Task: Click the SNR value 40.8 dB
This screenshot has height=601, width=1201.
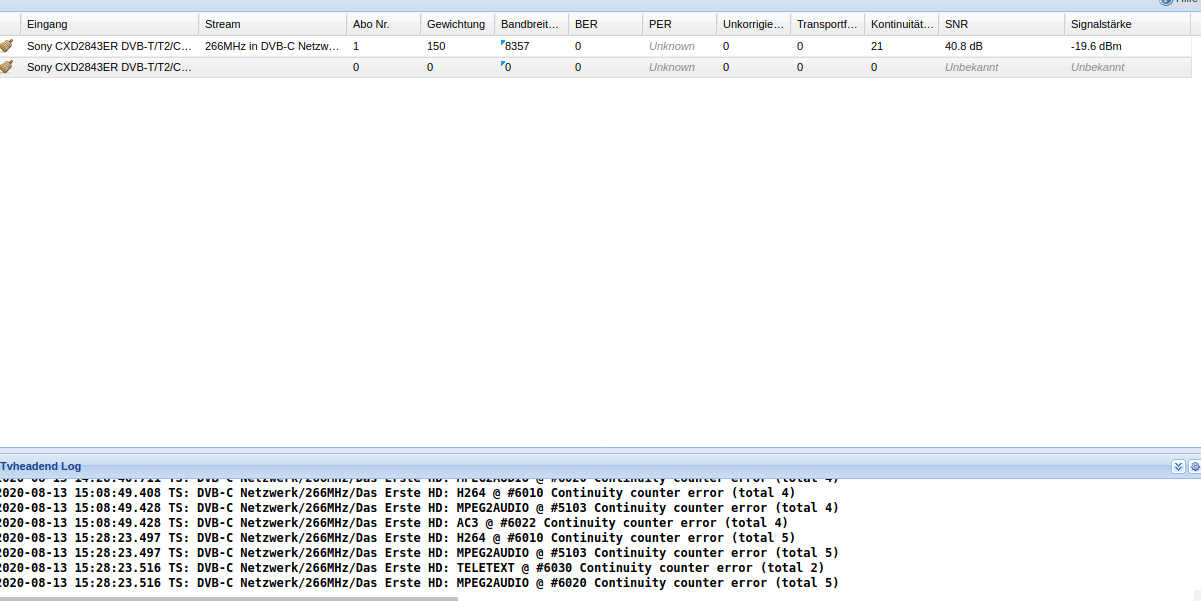Action: 964,46
